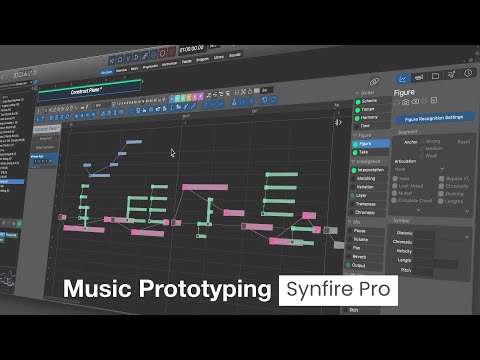
Task: Open the Harmonizer tab
Action: coord(169,64)
